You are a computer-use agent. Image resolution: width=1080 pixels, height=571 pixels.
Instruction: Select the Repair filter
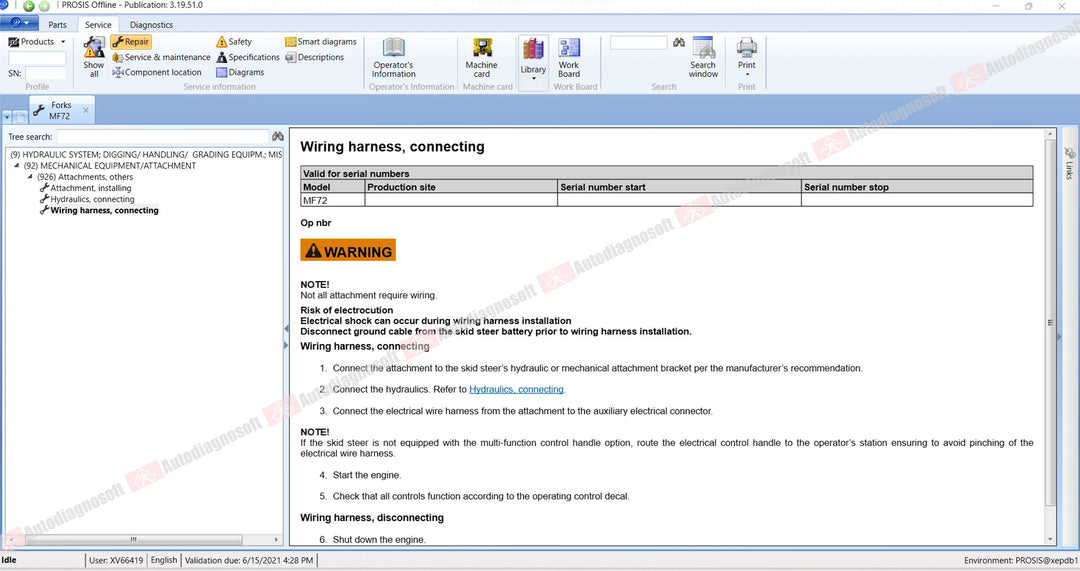[131, 42]
